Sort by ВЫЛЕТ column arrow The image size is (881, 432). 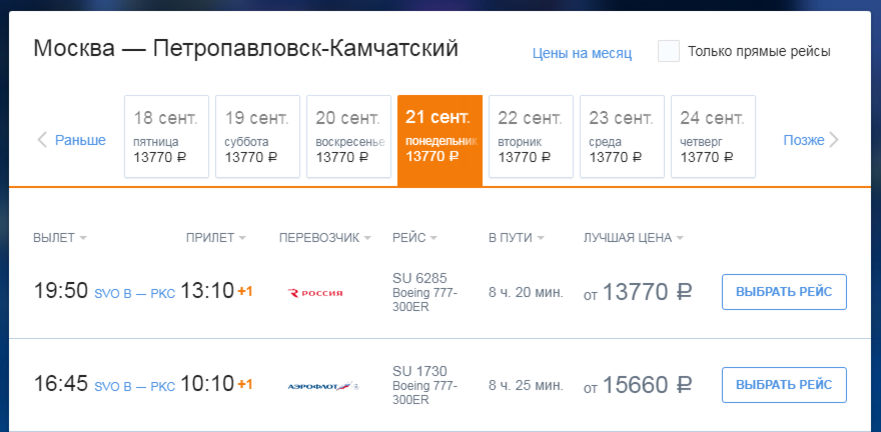83,238
